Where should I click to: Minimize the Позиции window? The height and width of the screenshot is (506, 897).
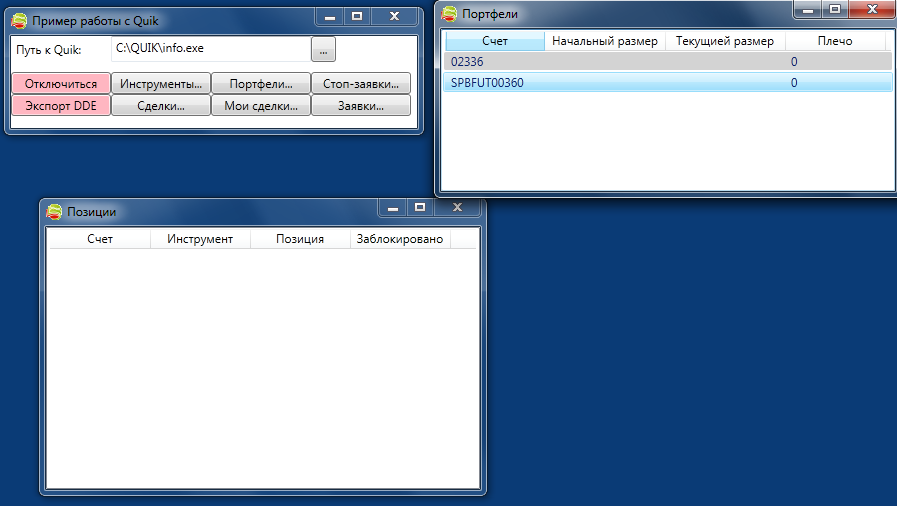[392, 208]
